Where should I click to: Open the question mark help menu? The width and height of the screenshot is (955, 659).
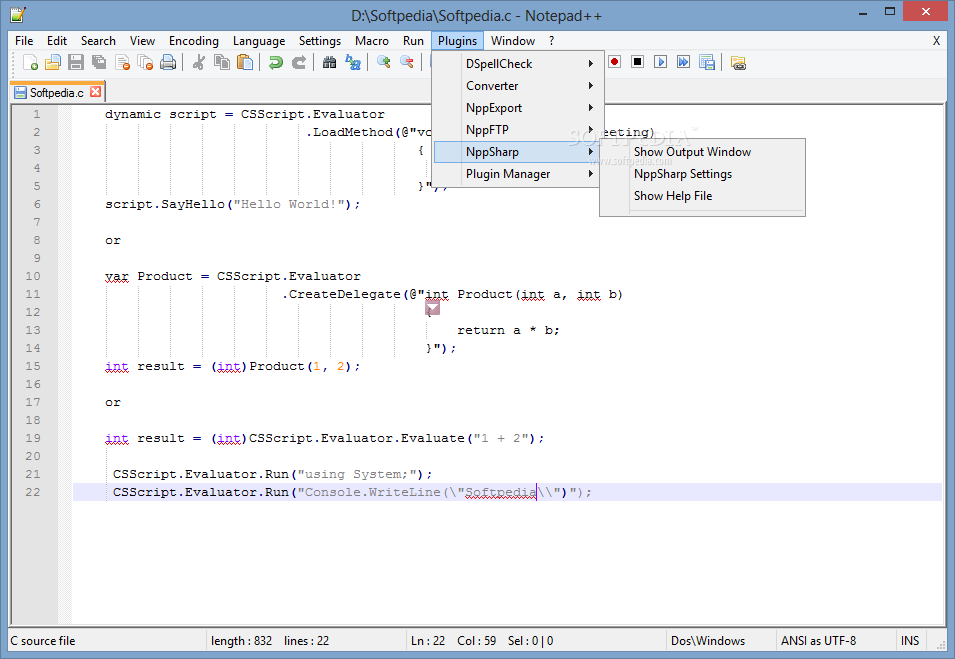(551, 41)
